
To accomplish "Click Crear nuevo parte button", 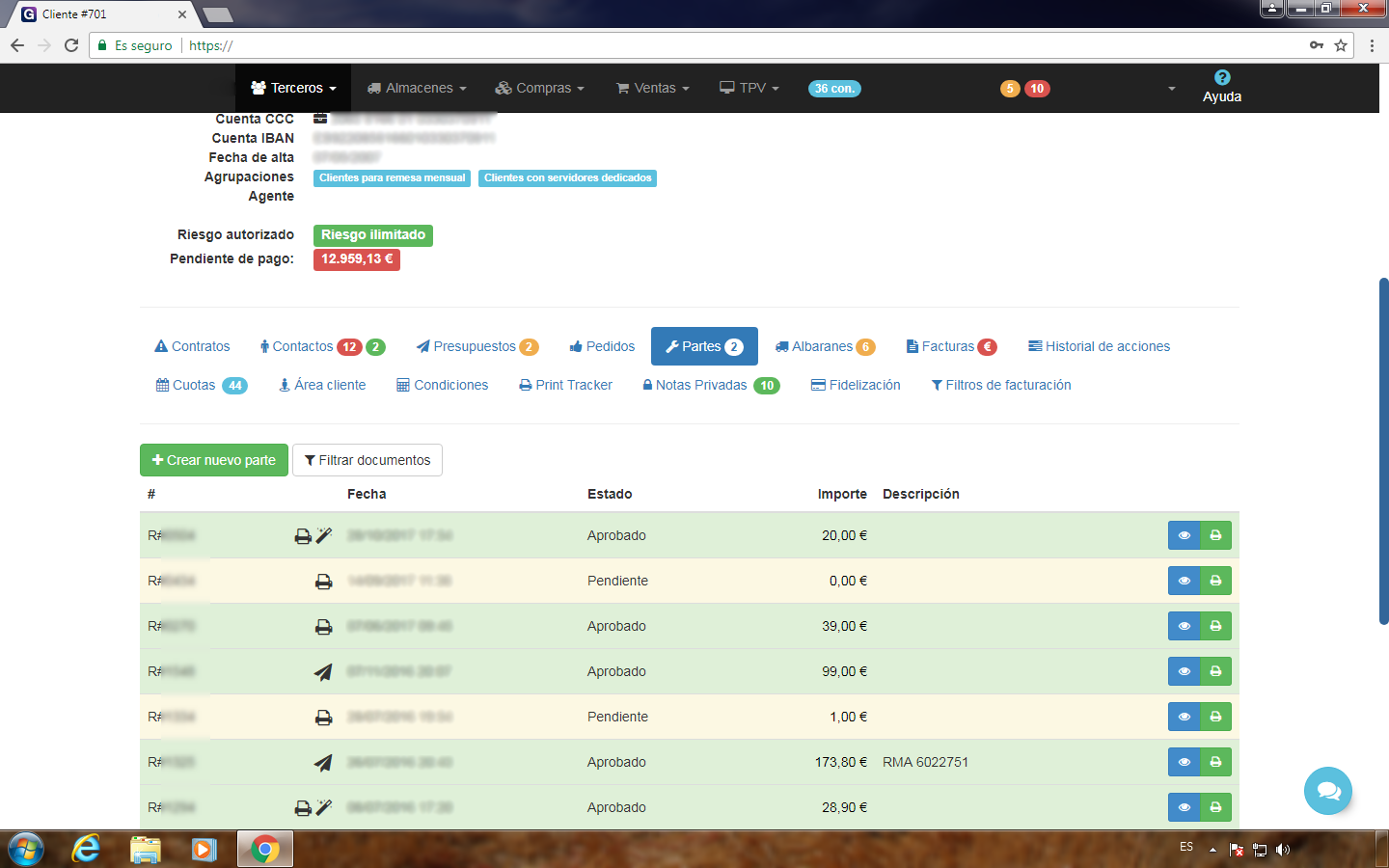I will click(214, 460).
